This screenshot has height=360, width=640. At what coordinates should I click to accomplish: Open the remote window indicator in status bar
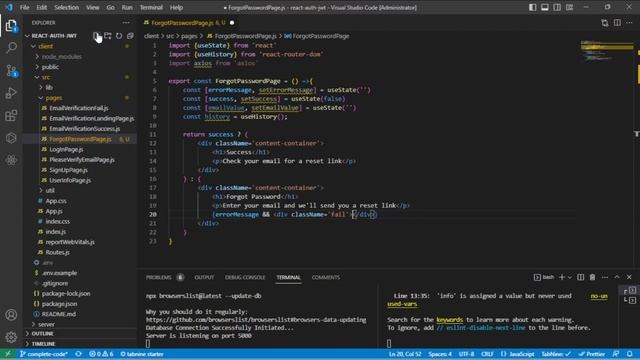(x=8, y=354)
